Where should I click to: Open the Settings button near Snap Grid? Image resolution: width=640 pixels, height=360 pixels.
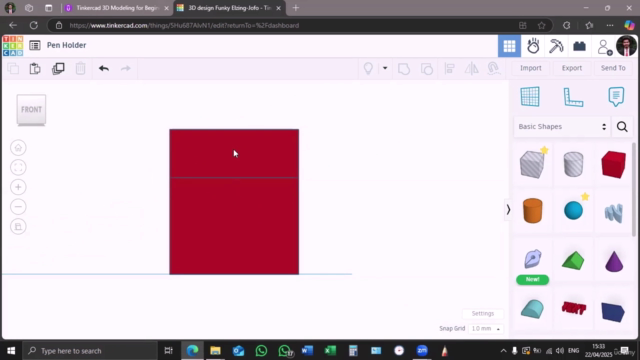pos(482,313)
